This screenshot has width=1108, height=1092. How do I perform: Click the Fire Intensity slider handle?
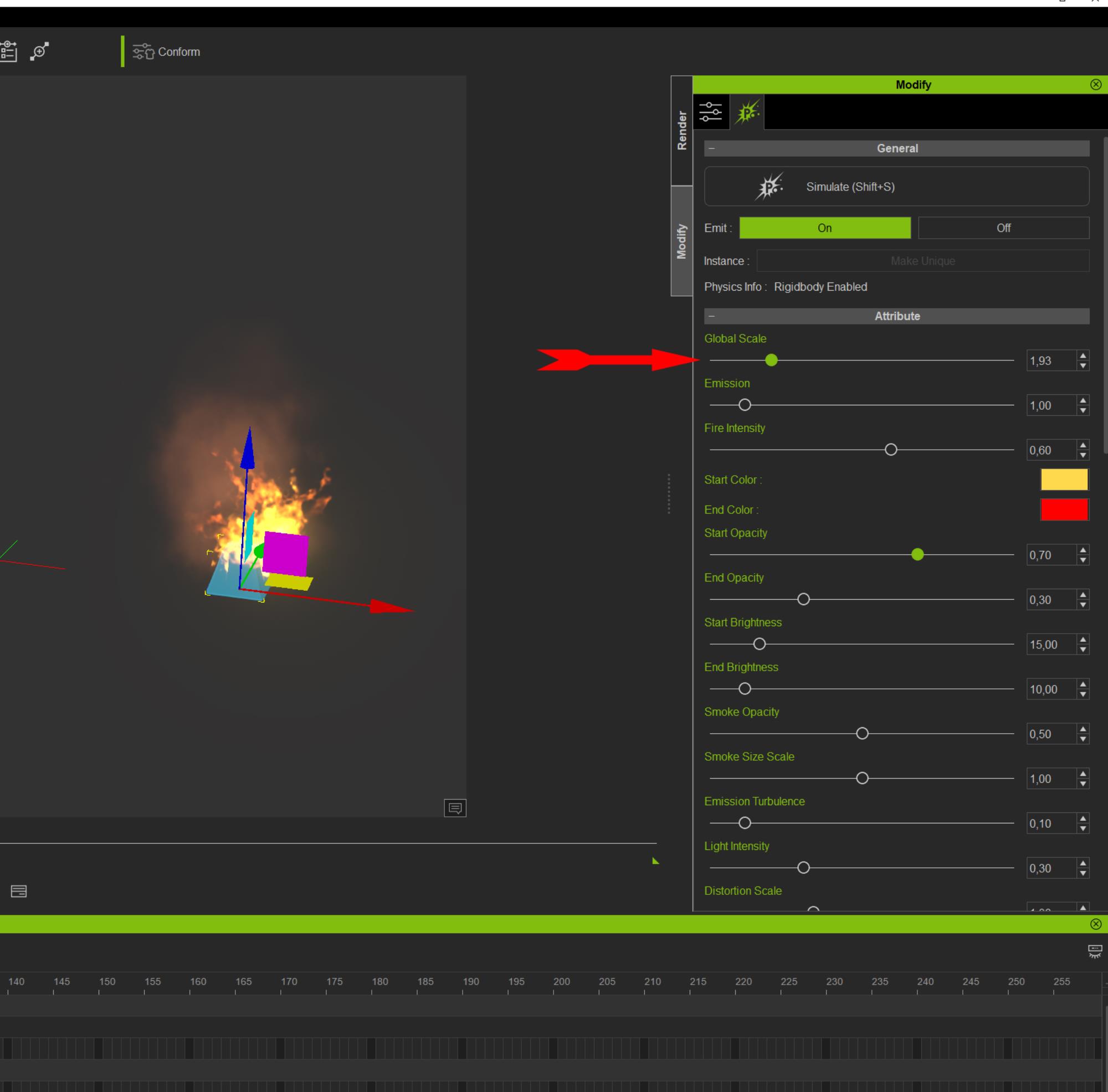tap(891, 450)
